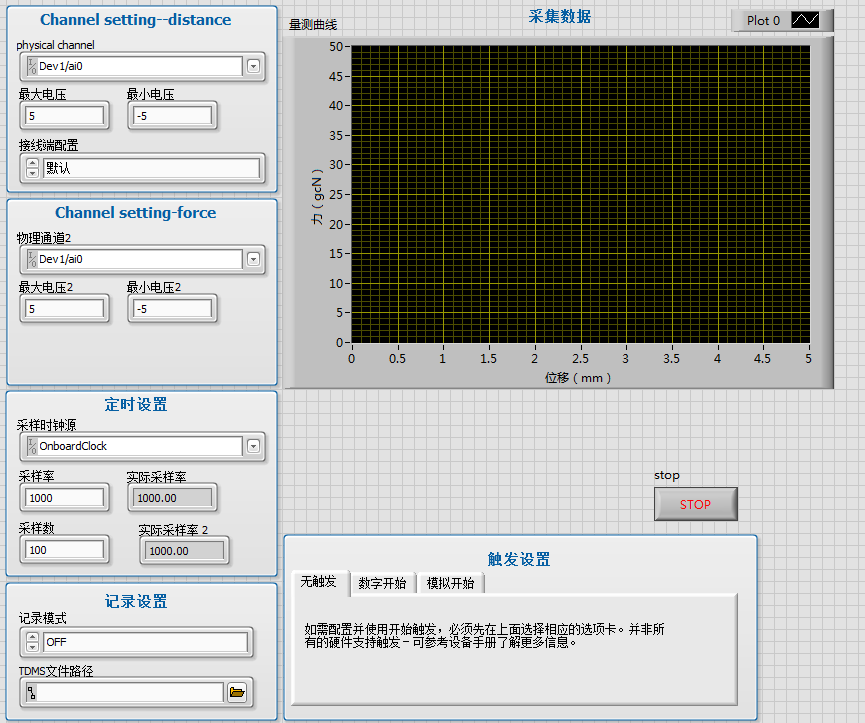The height and width of the screenshot is (723, 865).
Task: Click the 最大电压 input field
Action: point(65,116)
